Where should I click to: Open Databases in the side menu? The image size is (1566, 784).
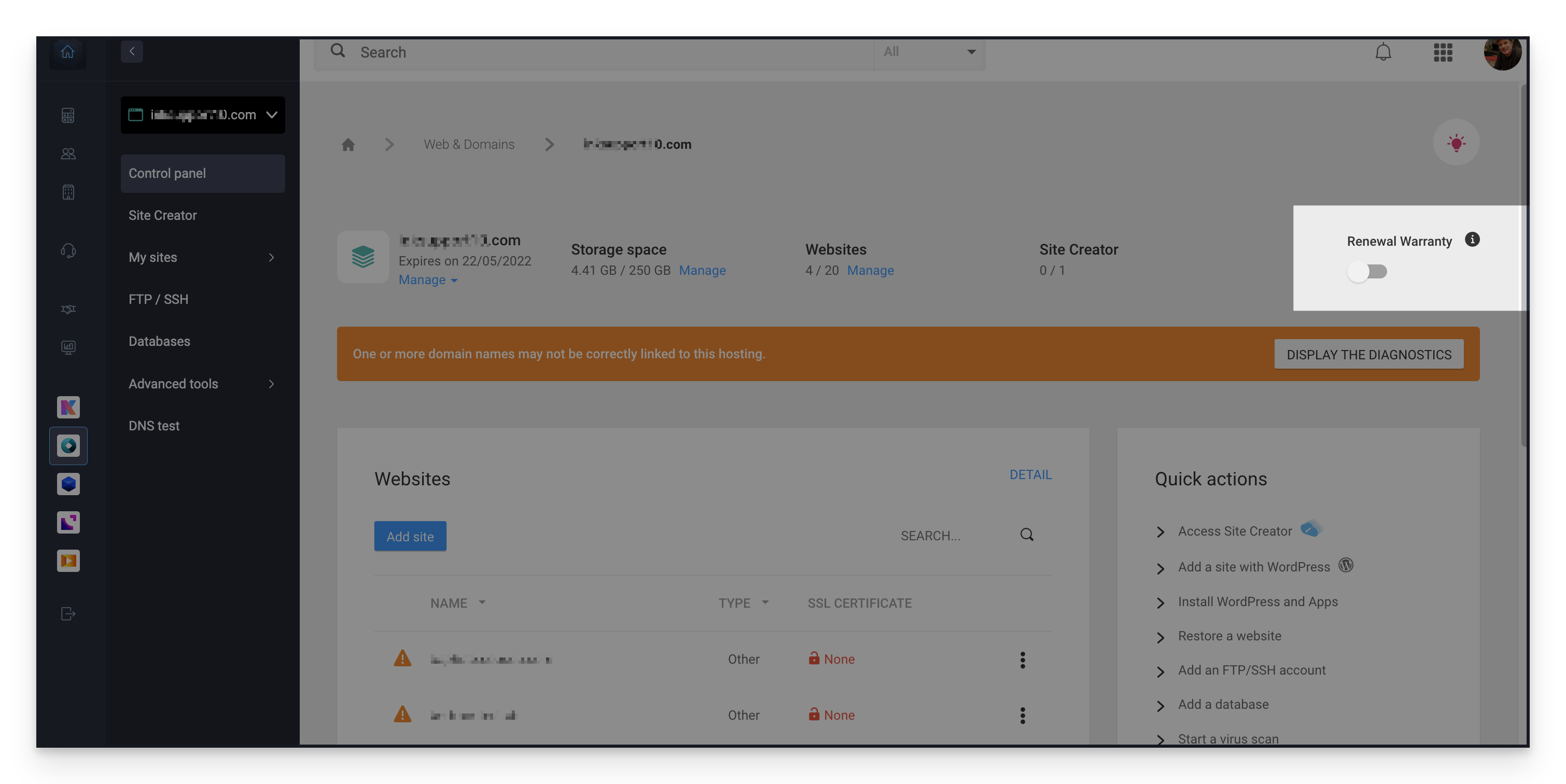(x=159, y=342)
